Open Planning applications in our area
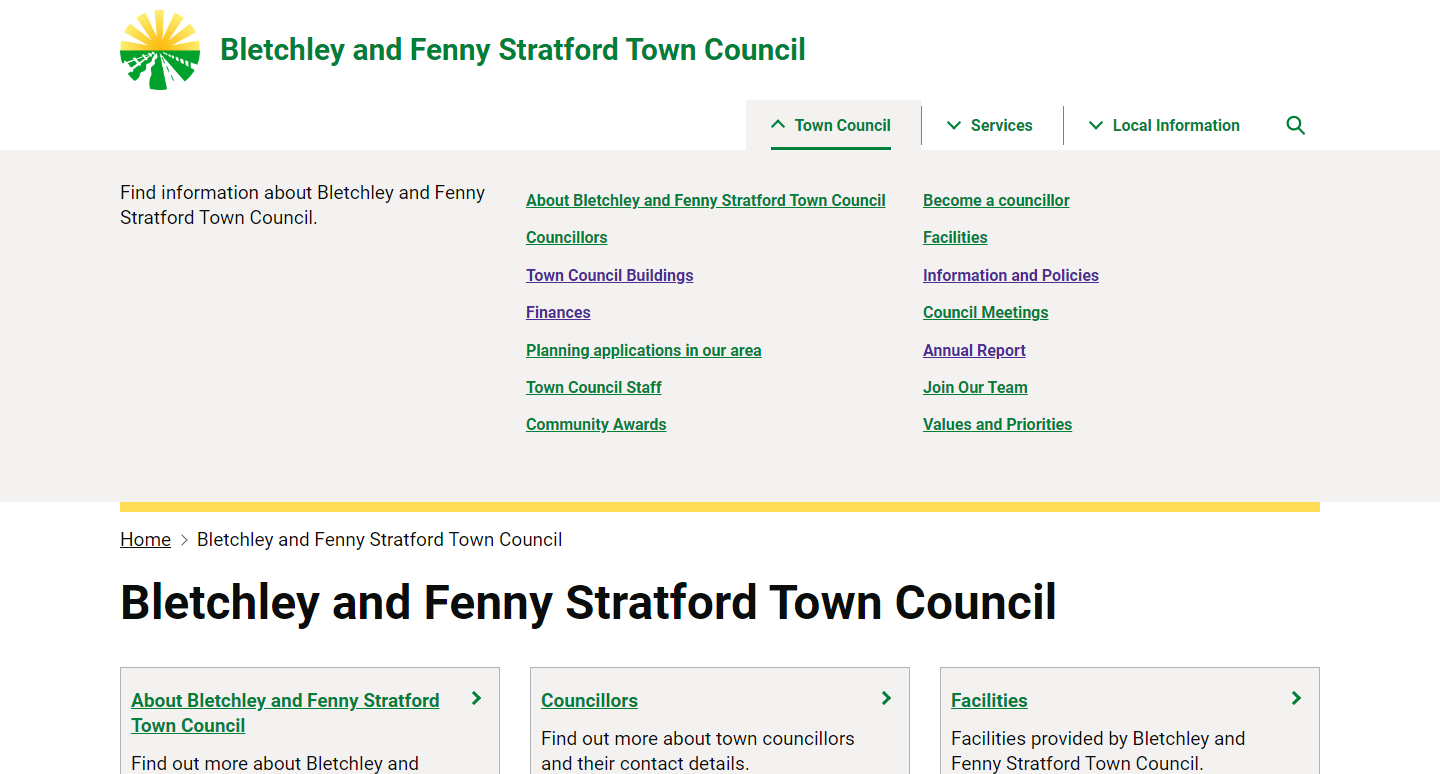This screenshot has height=774, width=1440. (x=644, y=350)
